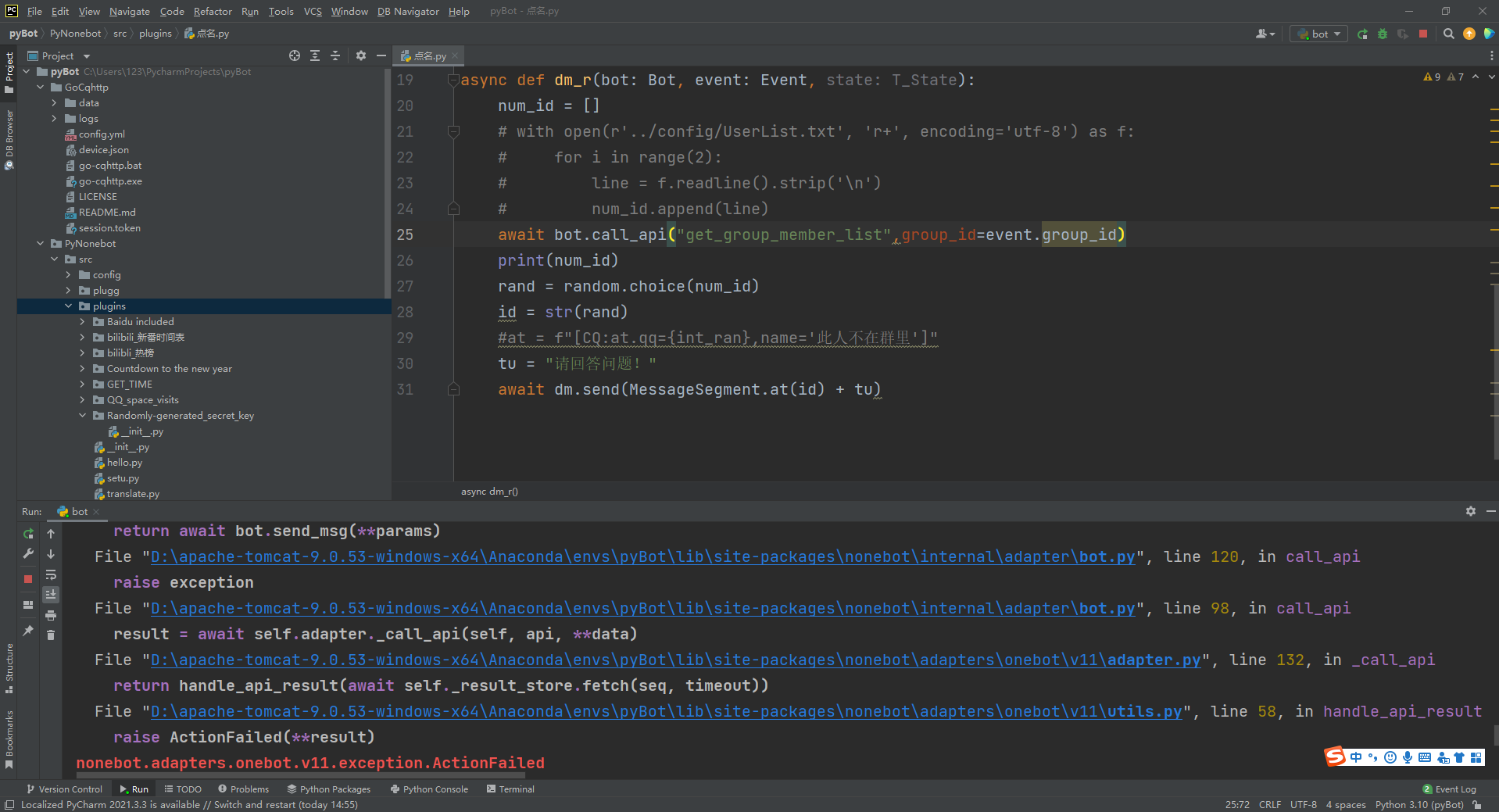This screenshot has height=812, width=1499.
Task: Select file in Project view with locate icon
Action: (295, 55)
